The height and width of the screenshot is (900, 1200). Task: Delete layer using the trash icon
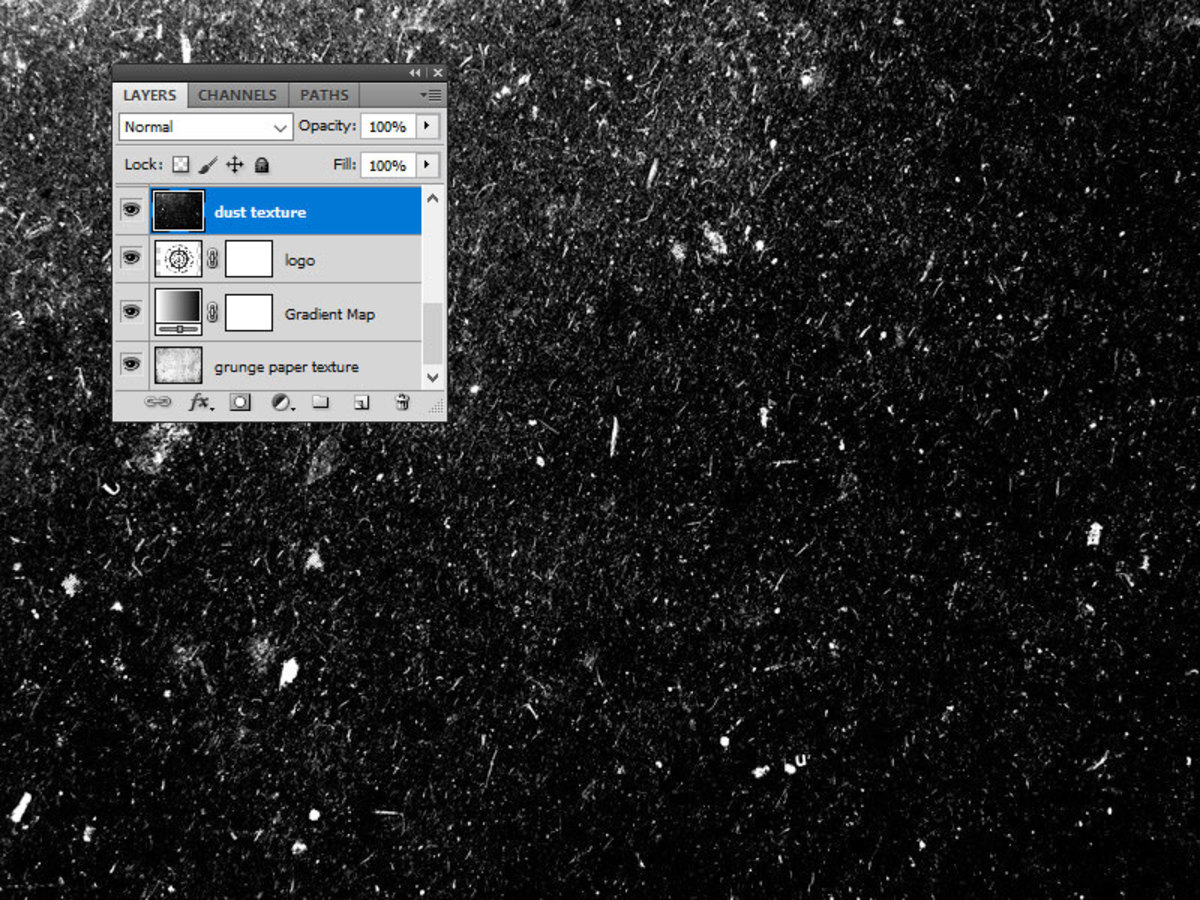[x=400, y=402]
